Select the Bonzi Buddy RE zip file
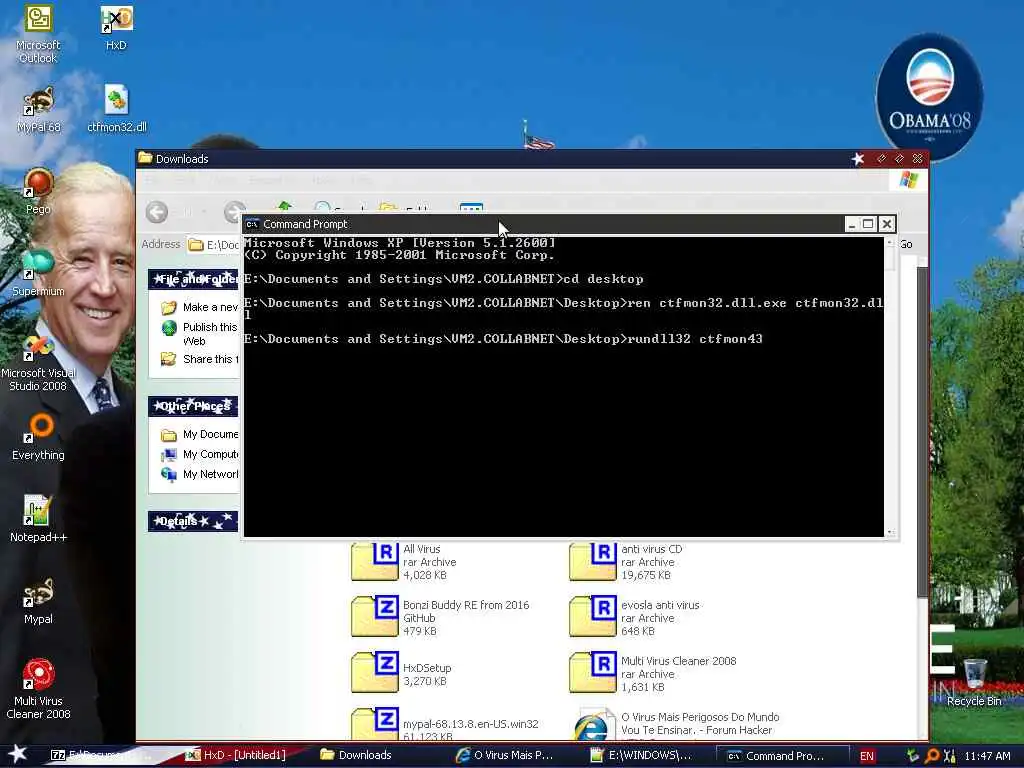The height and width of the screenshot is (768, 1024). pos(441,617)
